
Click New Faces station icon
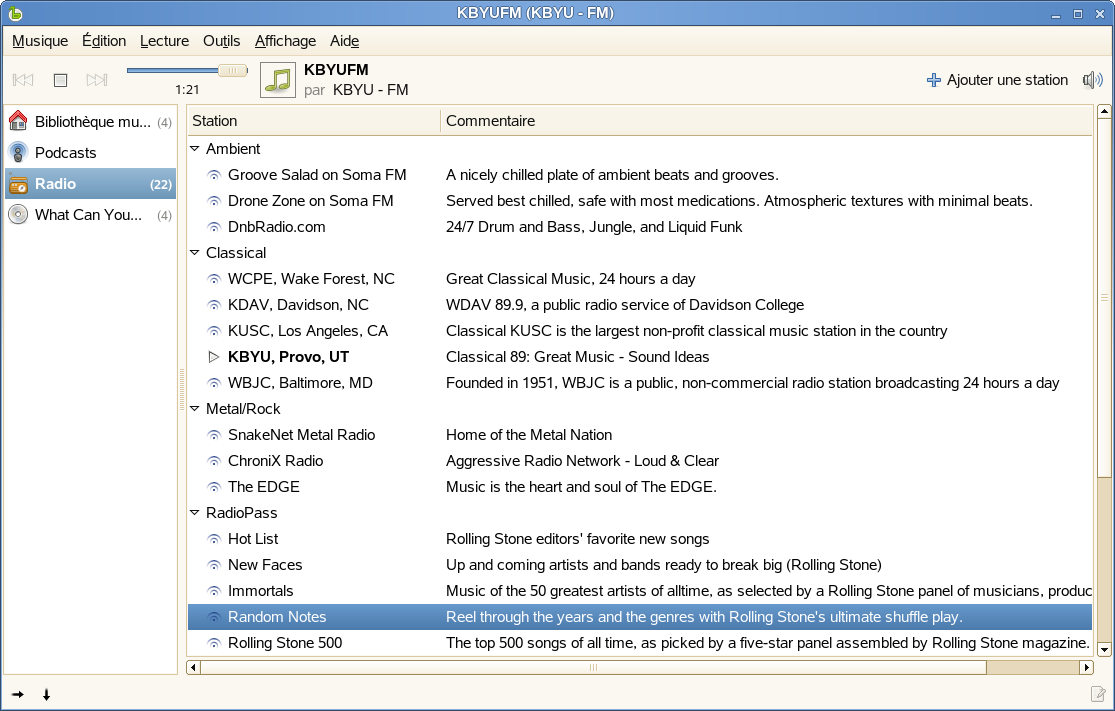point(213,565)
